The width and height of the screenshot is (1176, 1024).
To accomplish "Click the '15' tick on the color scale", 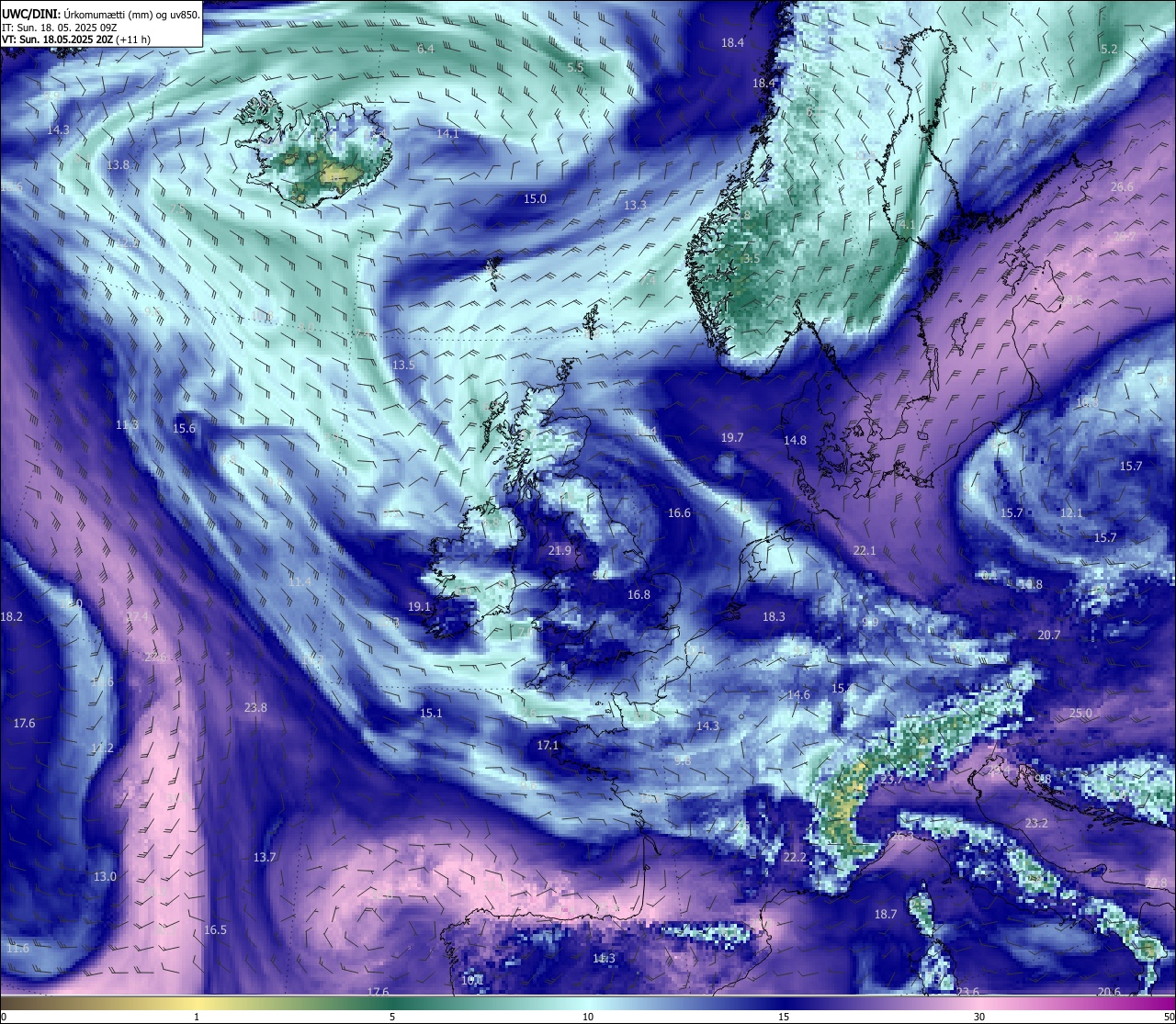I will [784, 1017].
